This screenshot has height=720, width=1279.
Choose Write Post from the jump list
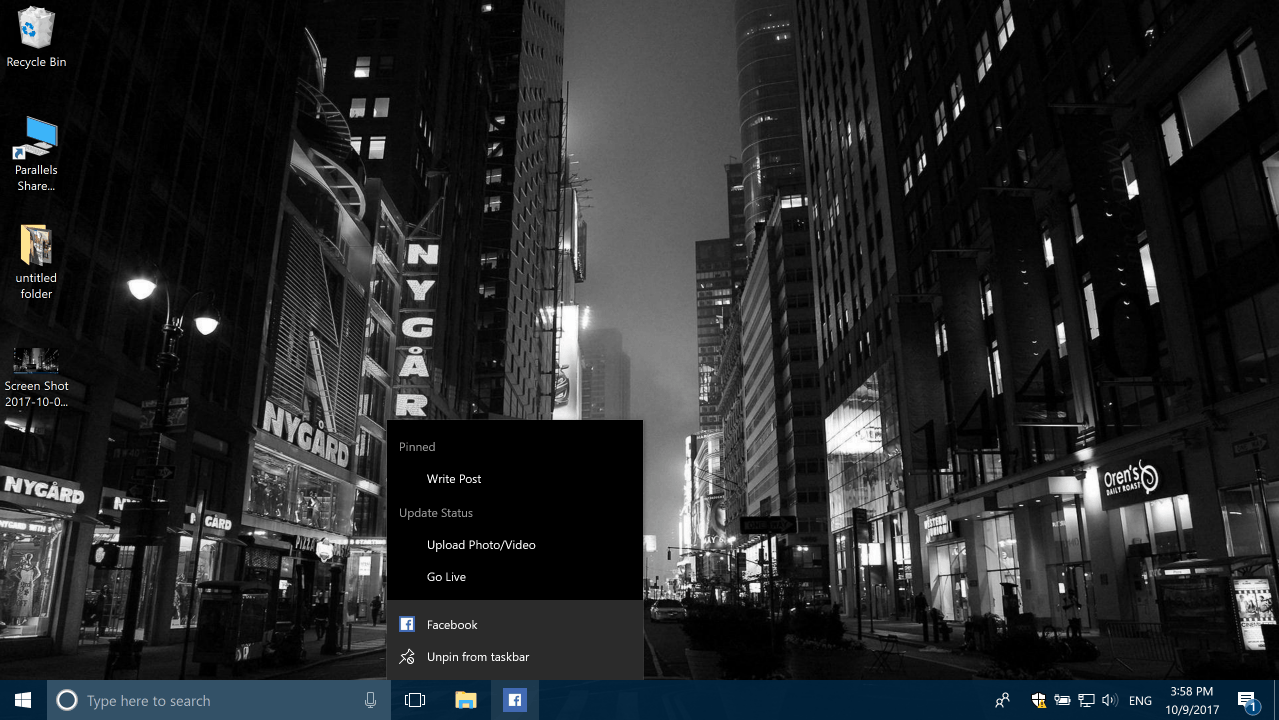tap(514, 479)
